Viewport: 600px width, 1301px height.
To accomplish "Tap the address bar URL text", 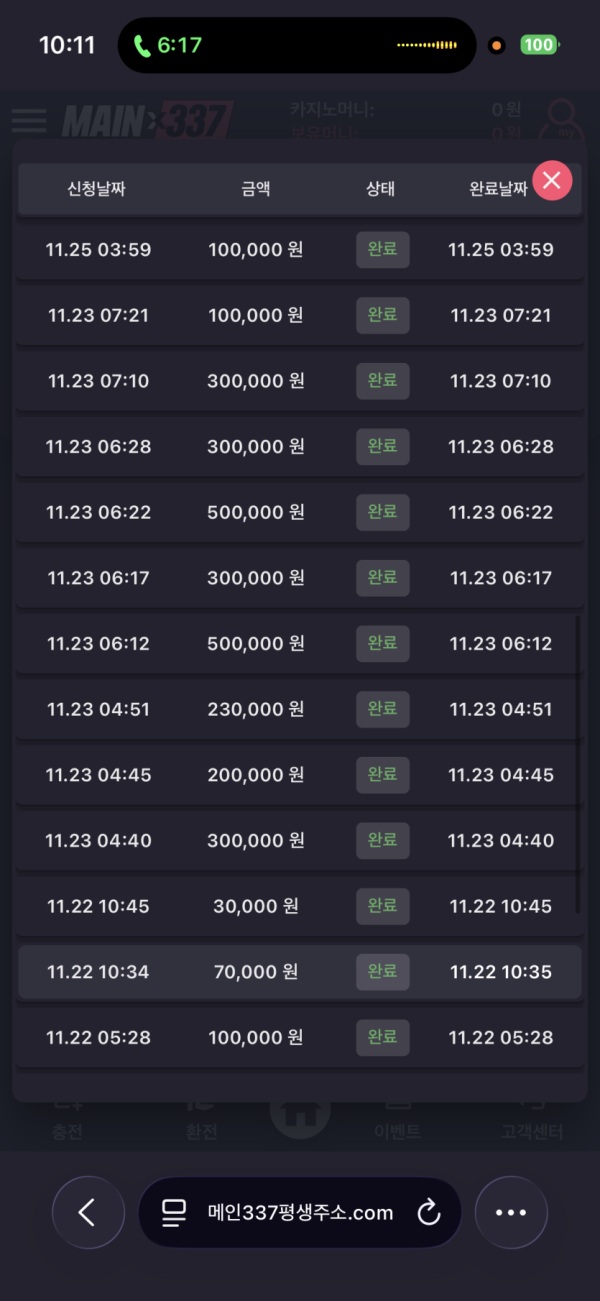I will [301, 1213].
